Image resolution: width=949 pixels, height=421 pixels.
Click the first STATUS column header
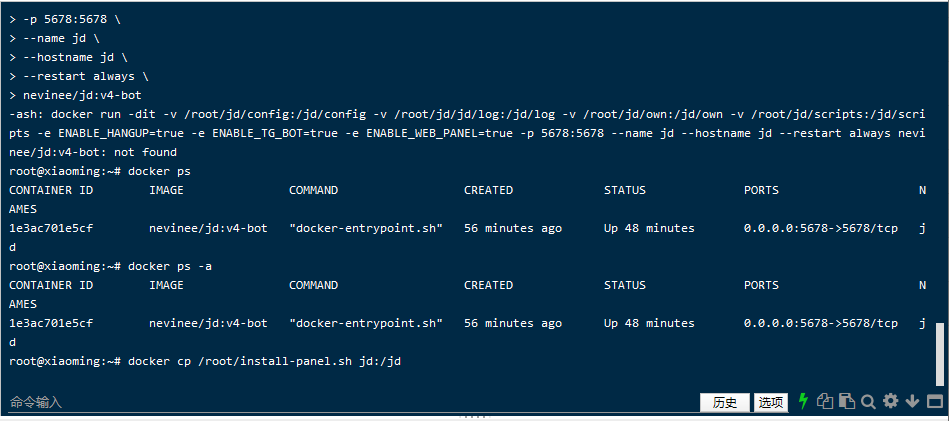(x=625, y=190)
